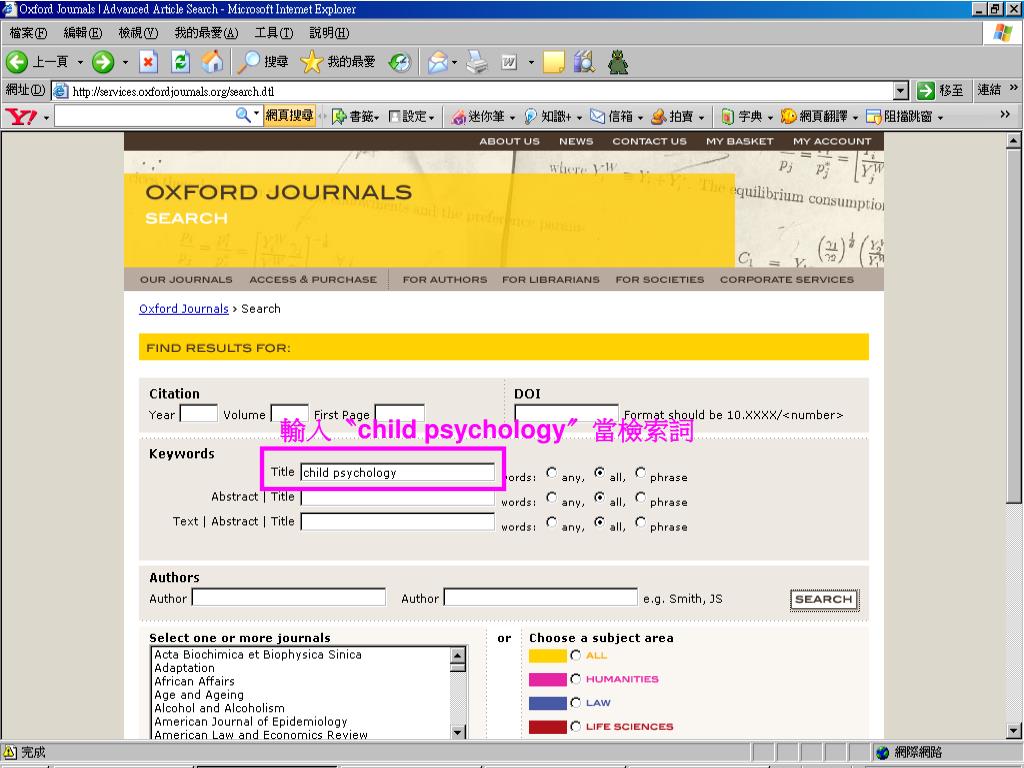Open the 檔案(F) menu
The image size is (1024, 768).
click(x=28, y=33)
